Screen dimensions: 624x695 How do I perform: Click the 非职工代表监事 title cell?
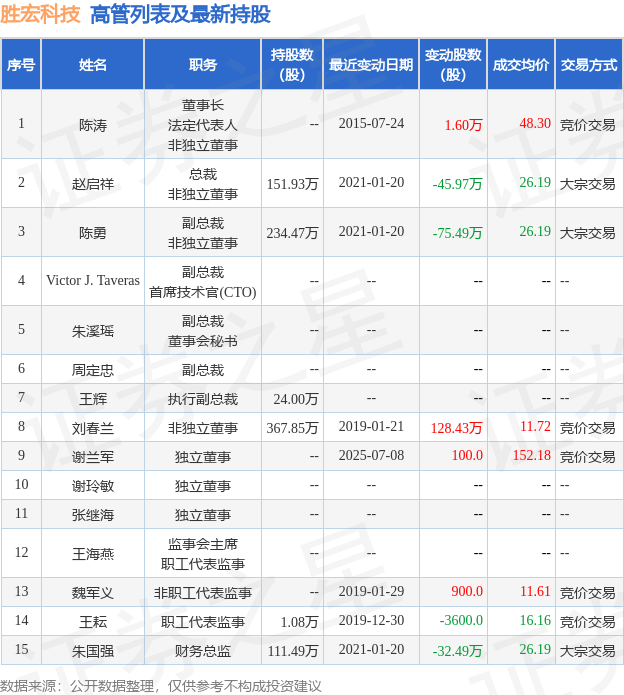click(203, 593)
